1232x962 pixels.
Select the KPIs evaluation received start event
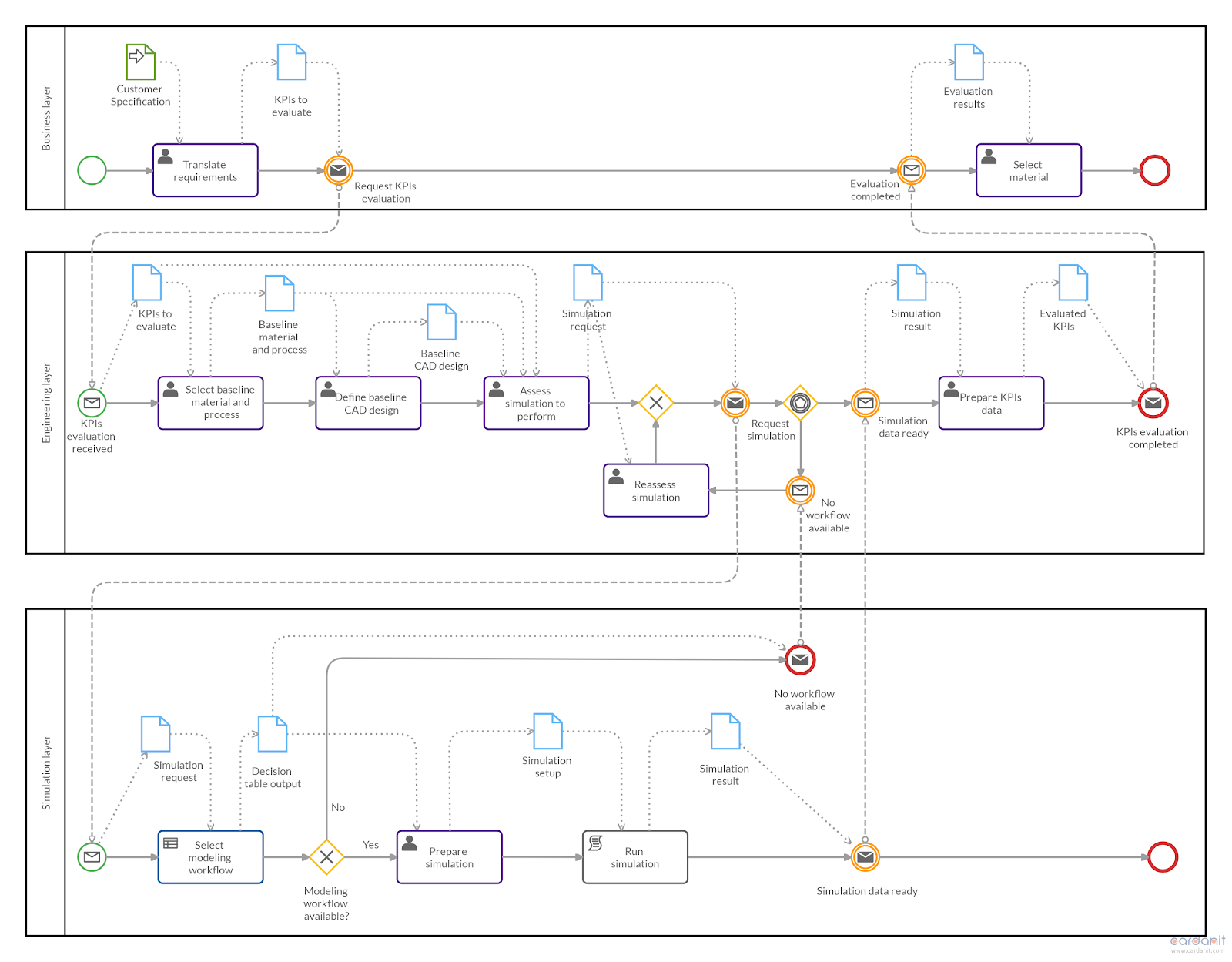(x=92, y=403)
